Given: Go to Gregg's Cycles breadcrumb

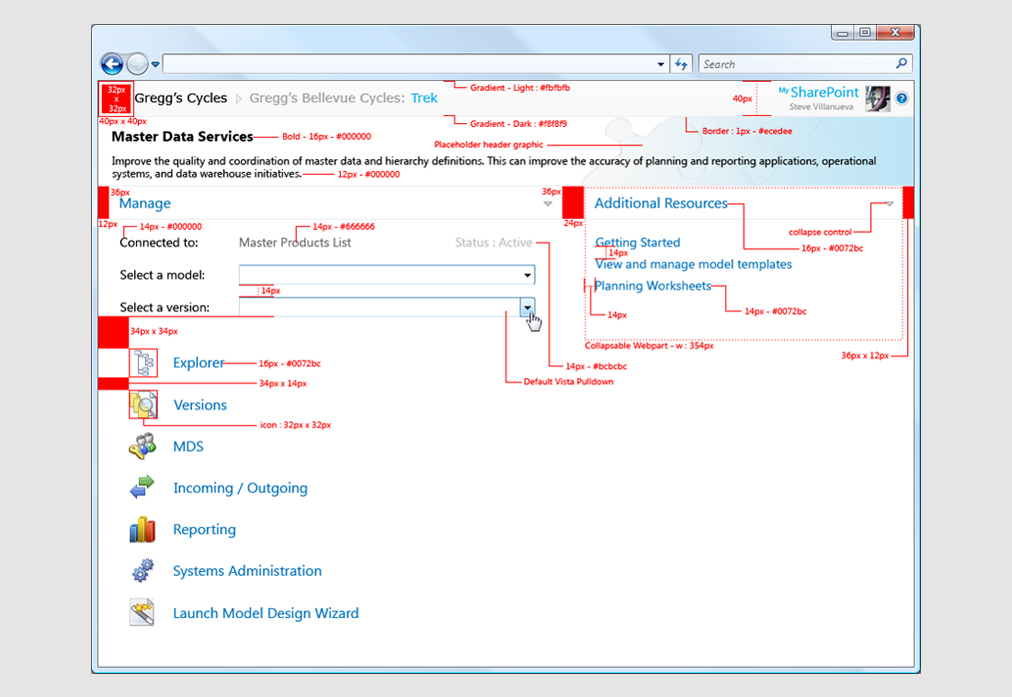Looking at the screenshot, I should 181,98.
